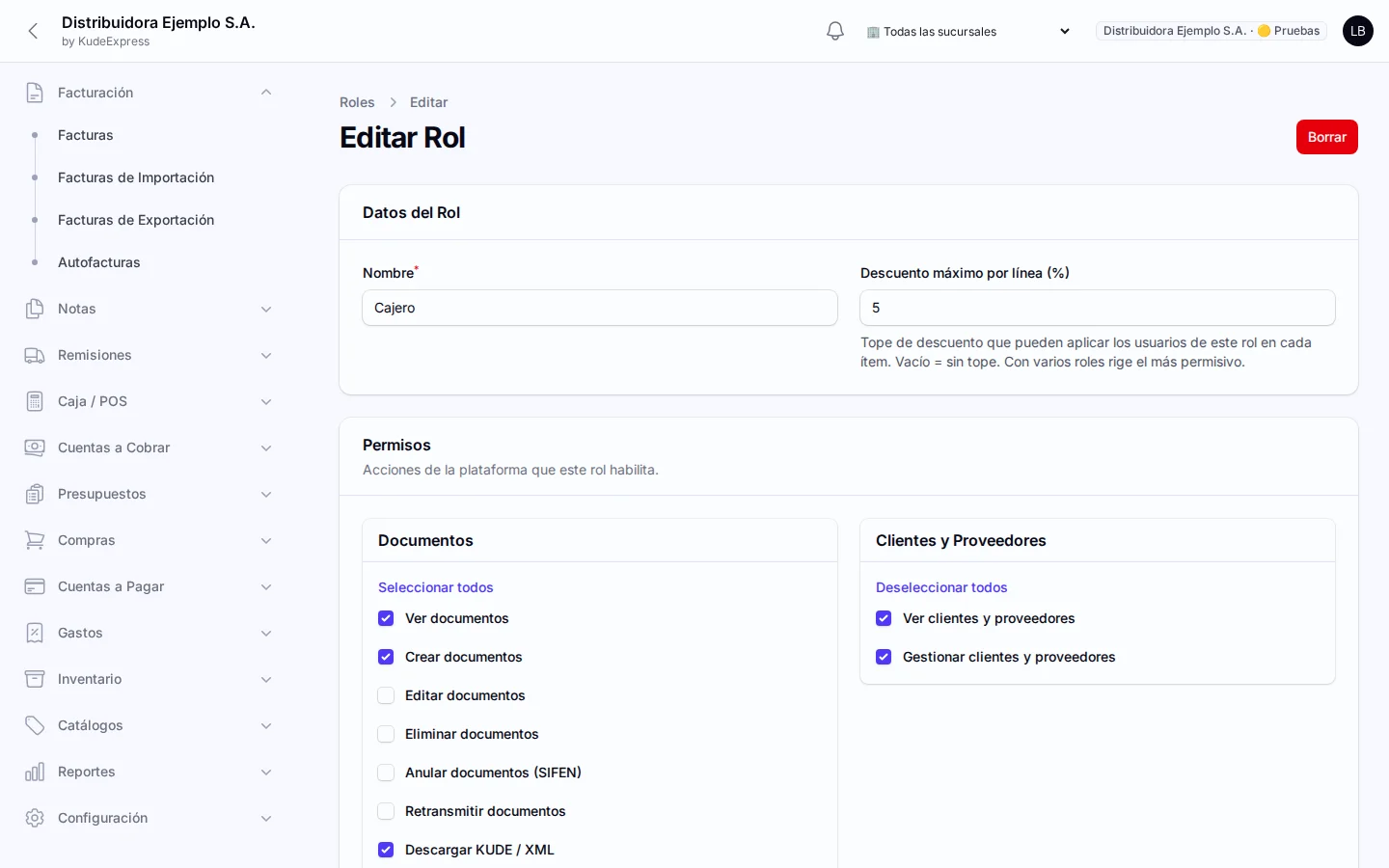
Task: Expand the Catálogos section chevron
Action: click(x=266, y=725)
